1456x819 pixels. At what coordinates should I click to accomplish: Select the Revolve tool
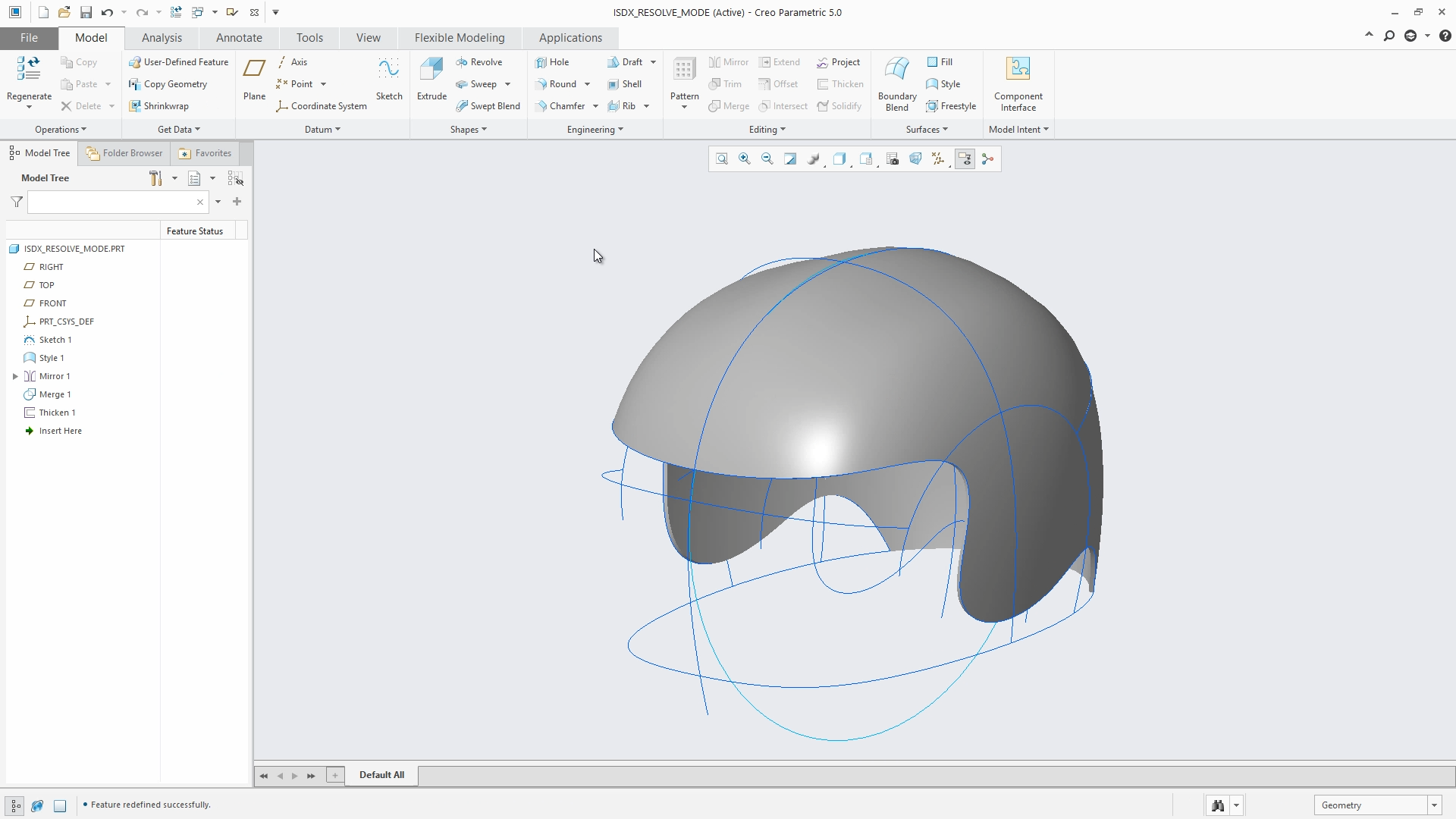click(x=479, y=62)
